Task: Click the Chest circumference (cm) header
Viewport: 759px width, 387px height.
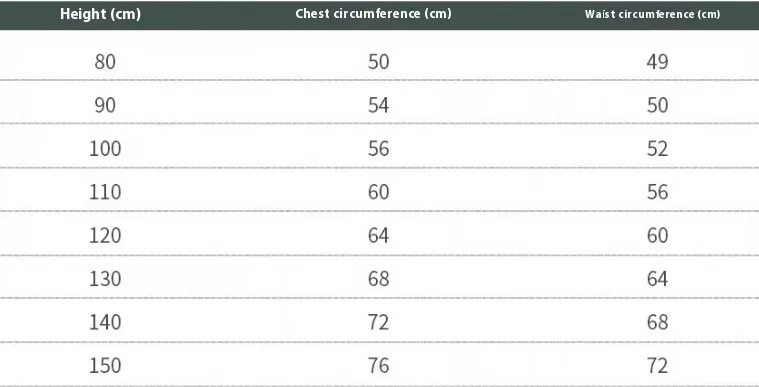Action: point(373,14)
